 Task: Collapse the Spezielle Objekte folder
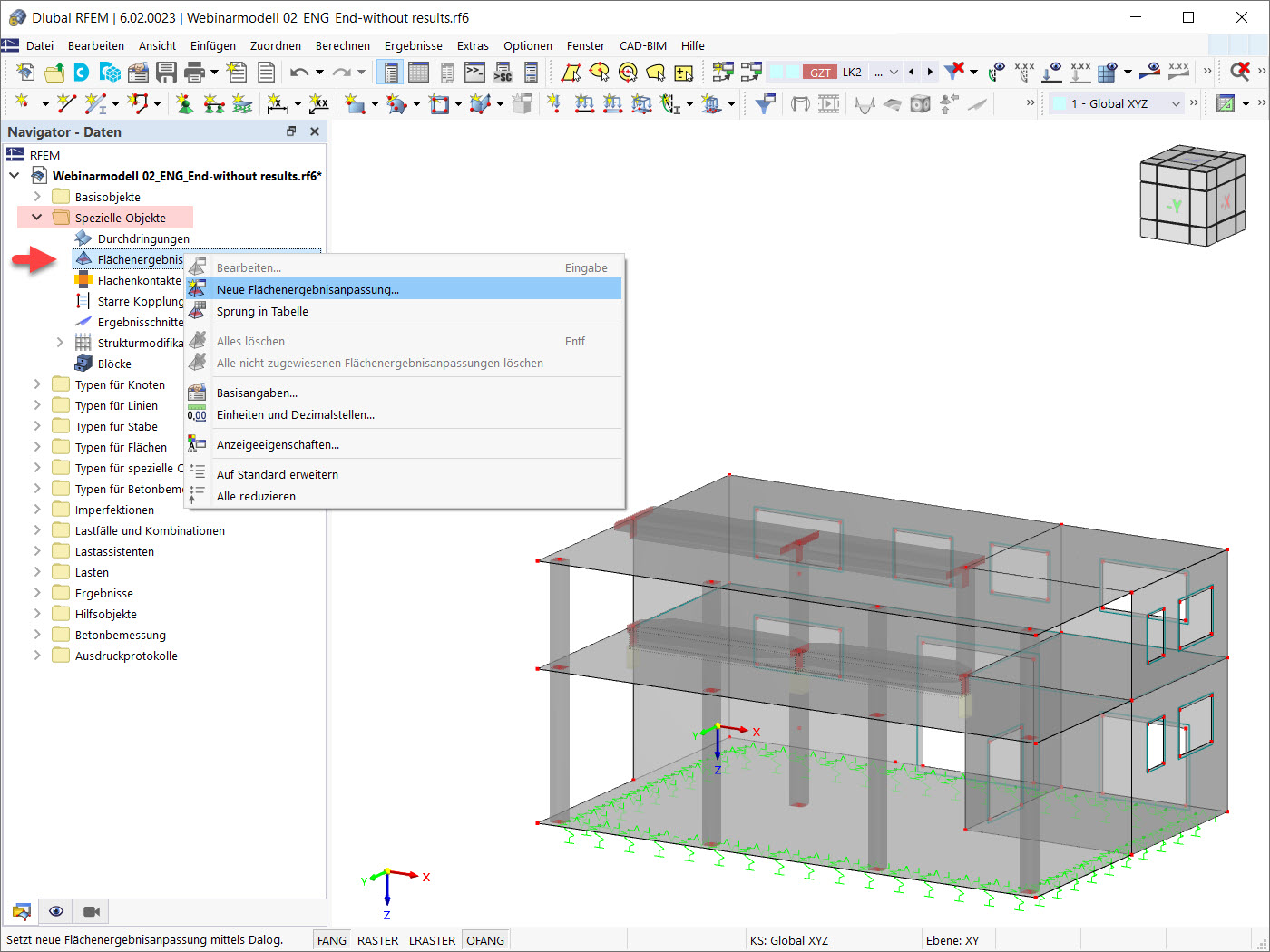[x=37, y=218]
